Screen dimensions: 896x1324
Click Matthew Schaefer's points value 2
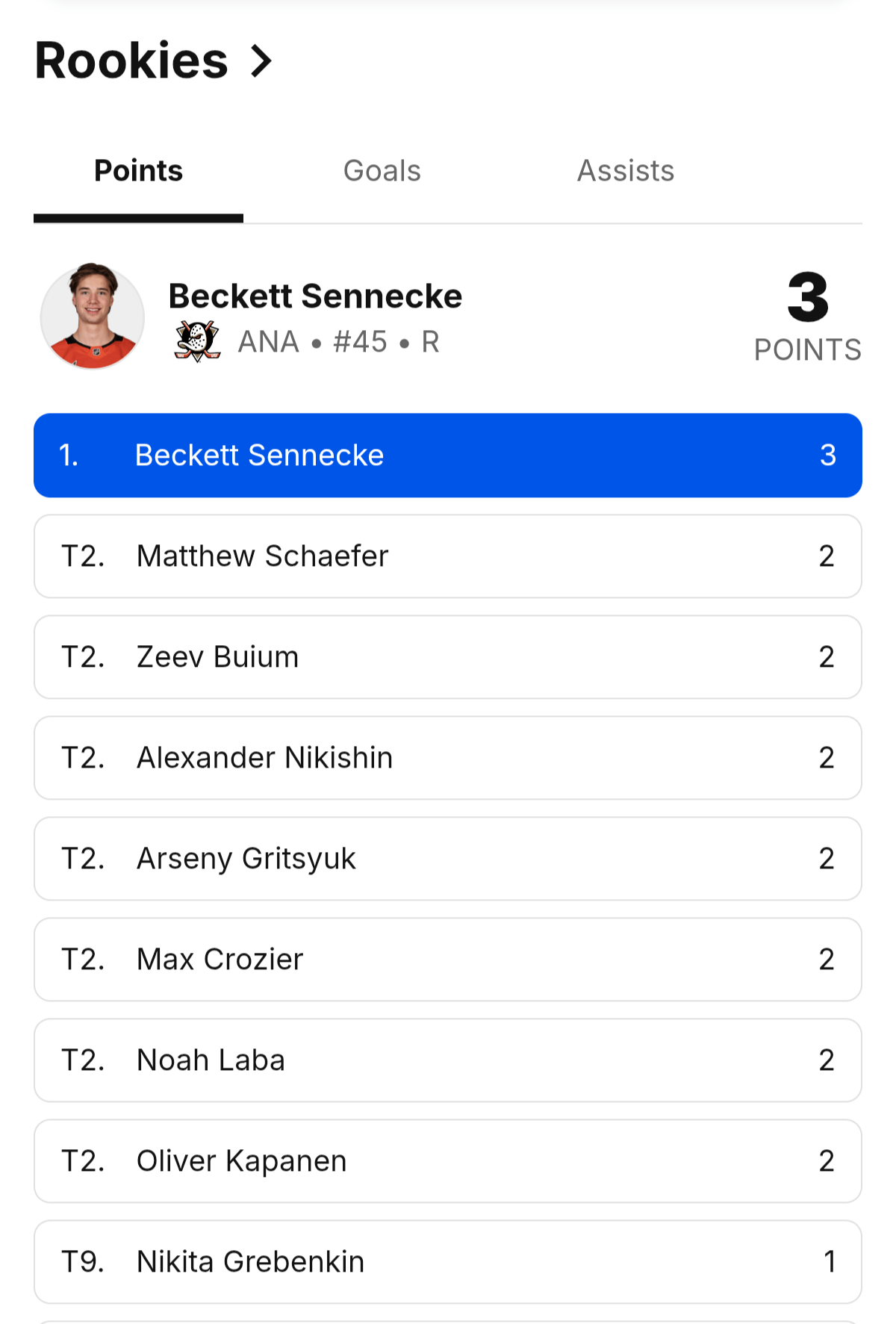[826, 556]
